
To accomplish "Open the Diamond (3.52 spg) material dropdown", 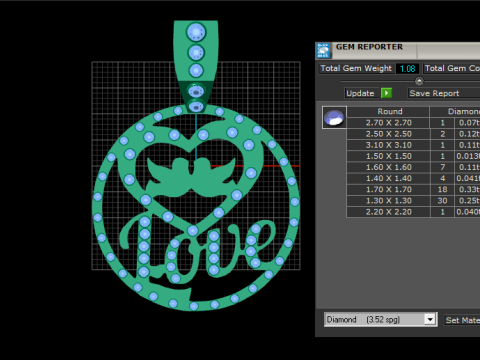I will pyautogui.click(x=380, y=320).
